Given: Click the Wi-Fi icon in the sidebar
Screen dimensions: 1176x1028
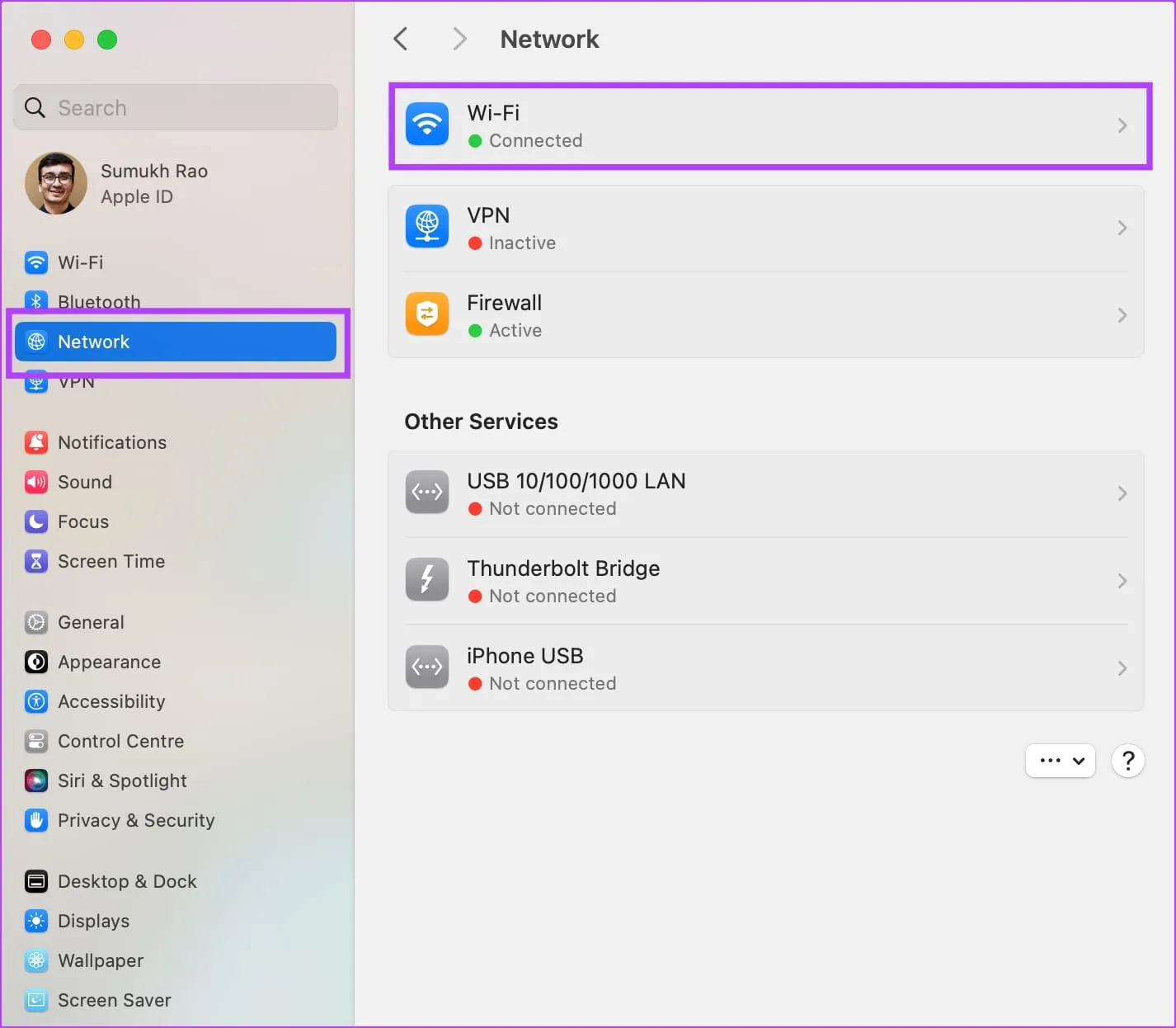Looking at the screenshot, I should (36, 262).
